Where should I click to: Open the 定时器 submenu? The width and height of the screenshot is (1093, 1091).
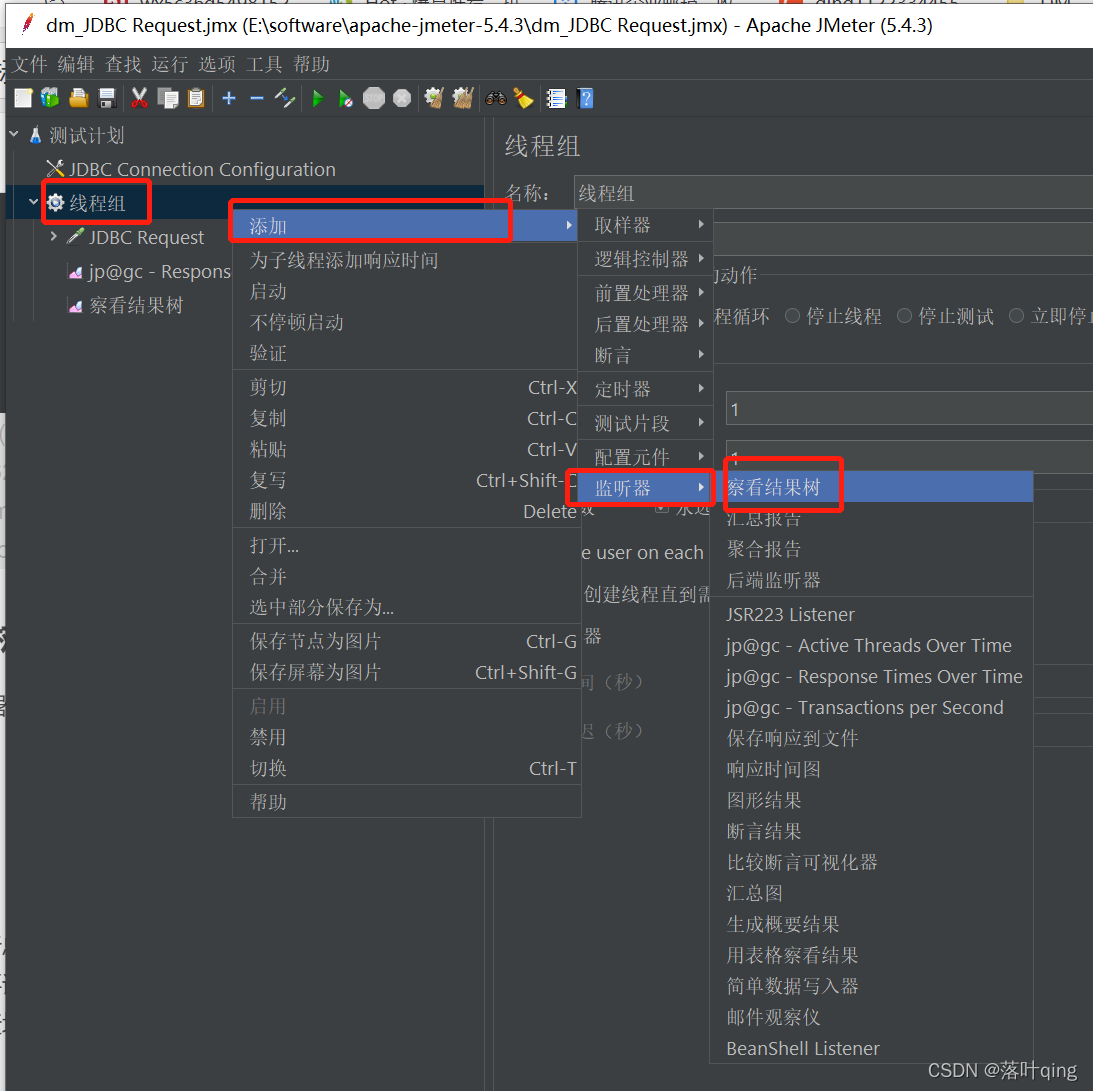[646, 389]
